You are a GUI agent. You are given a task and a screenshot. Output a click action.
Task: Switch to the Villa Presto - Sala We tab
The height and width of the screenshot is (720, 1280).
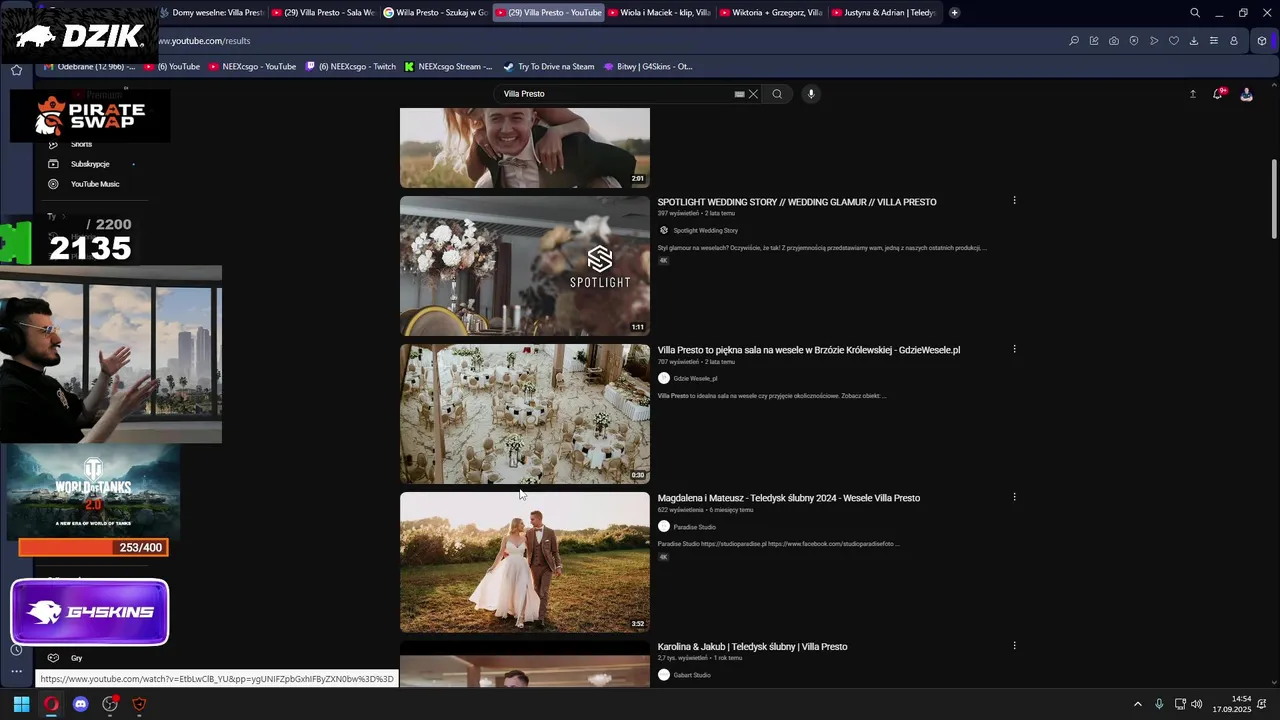[x=324, y=13]
